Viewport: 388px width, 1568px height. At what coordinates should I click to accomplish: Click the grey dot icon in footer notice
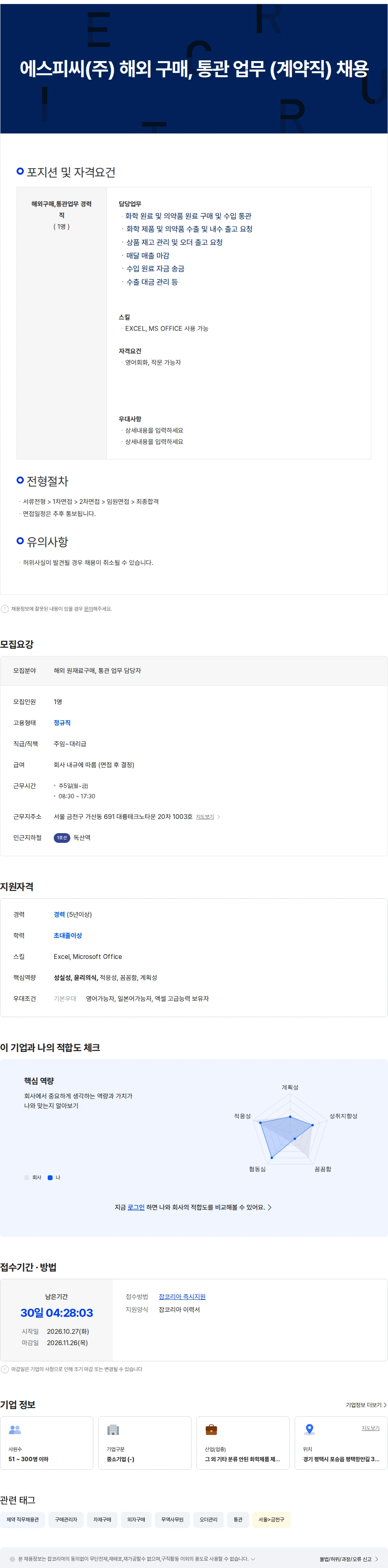12,1559
